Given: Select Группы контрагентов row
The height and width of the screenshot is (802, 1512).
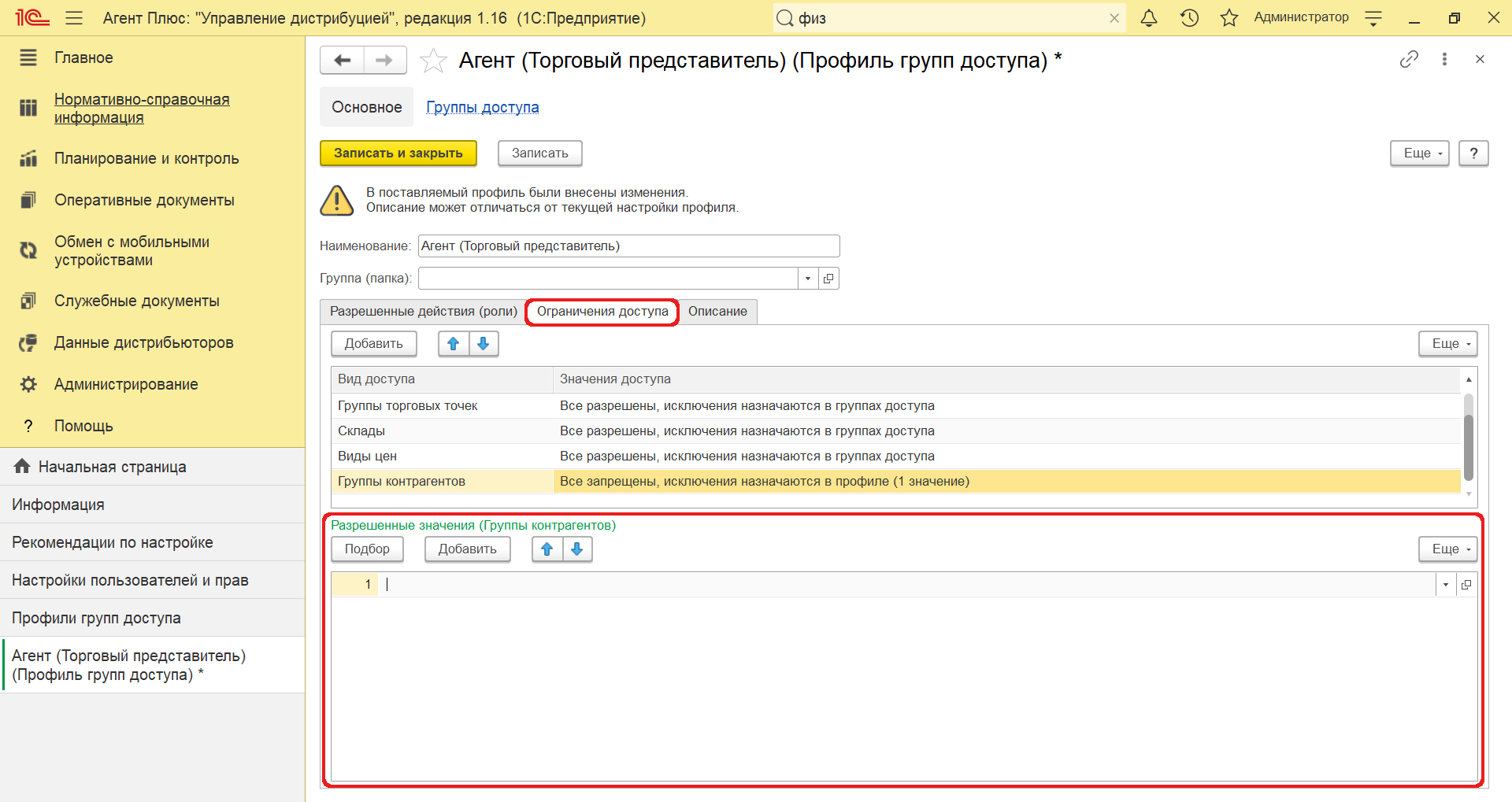Looking at the screenshot, I should [896, 481].
